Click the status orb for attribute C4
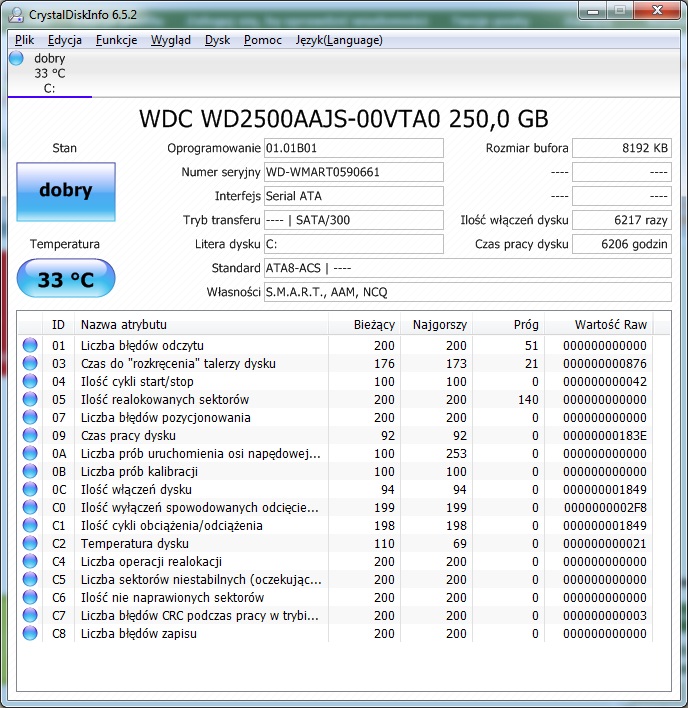 pyautogui.click(x=30, y=562)
